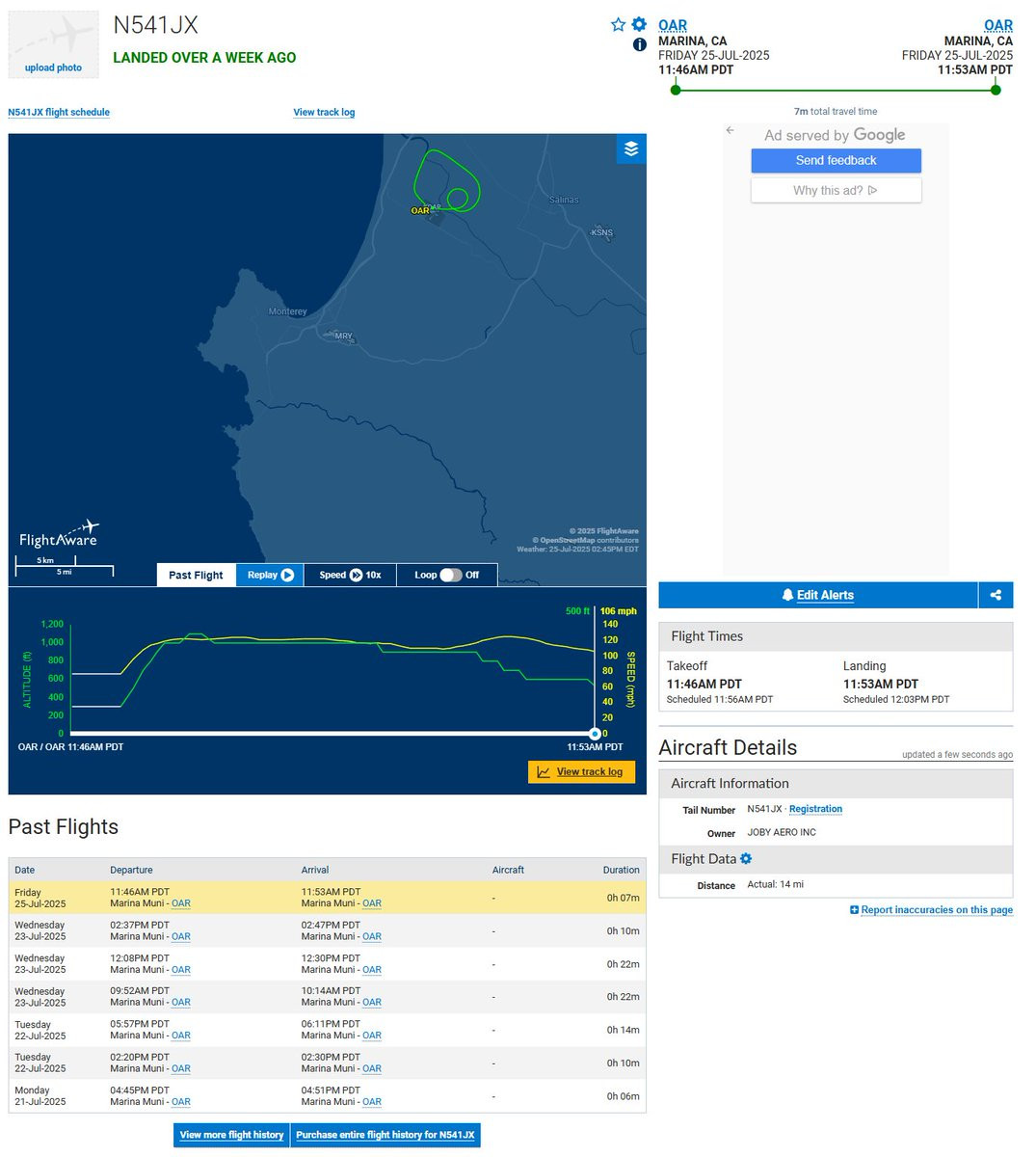Screen dimensions: 1036x1157
Task: Open the 05:57PM PDT Tuesday flight row
Action: point(327,1030)
